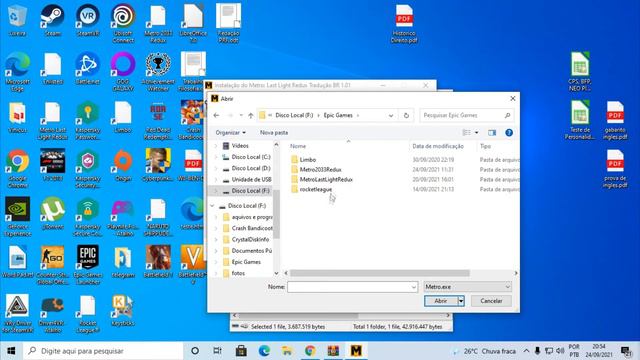The height and width of the screenshot is (360, 640).
Task: Open gabarito ingles.pdf on desktop
Action: [x=615, y=120]
